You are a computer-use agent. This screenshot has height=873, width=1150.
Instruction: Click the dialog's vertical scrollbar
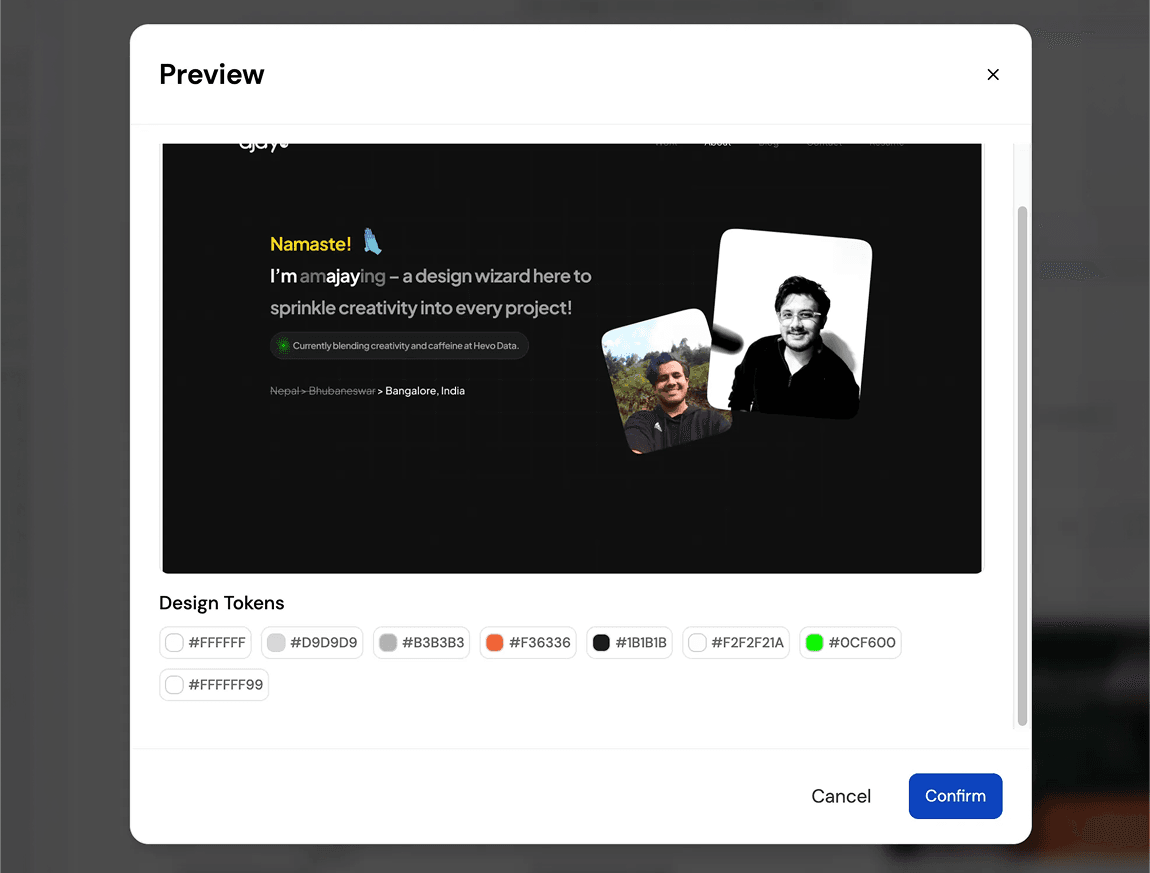pos(1022,465)
